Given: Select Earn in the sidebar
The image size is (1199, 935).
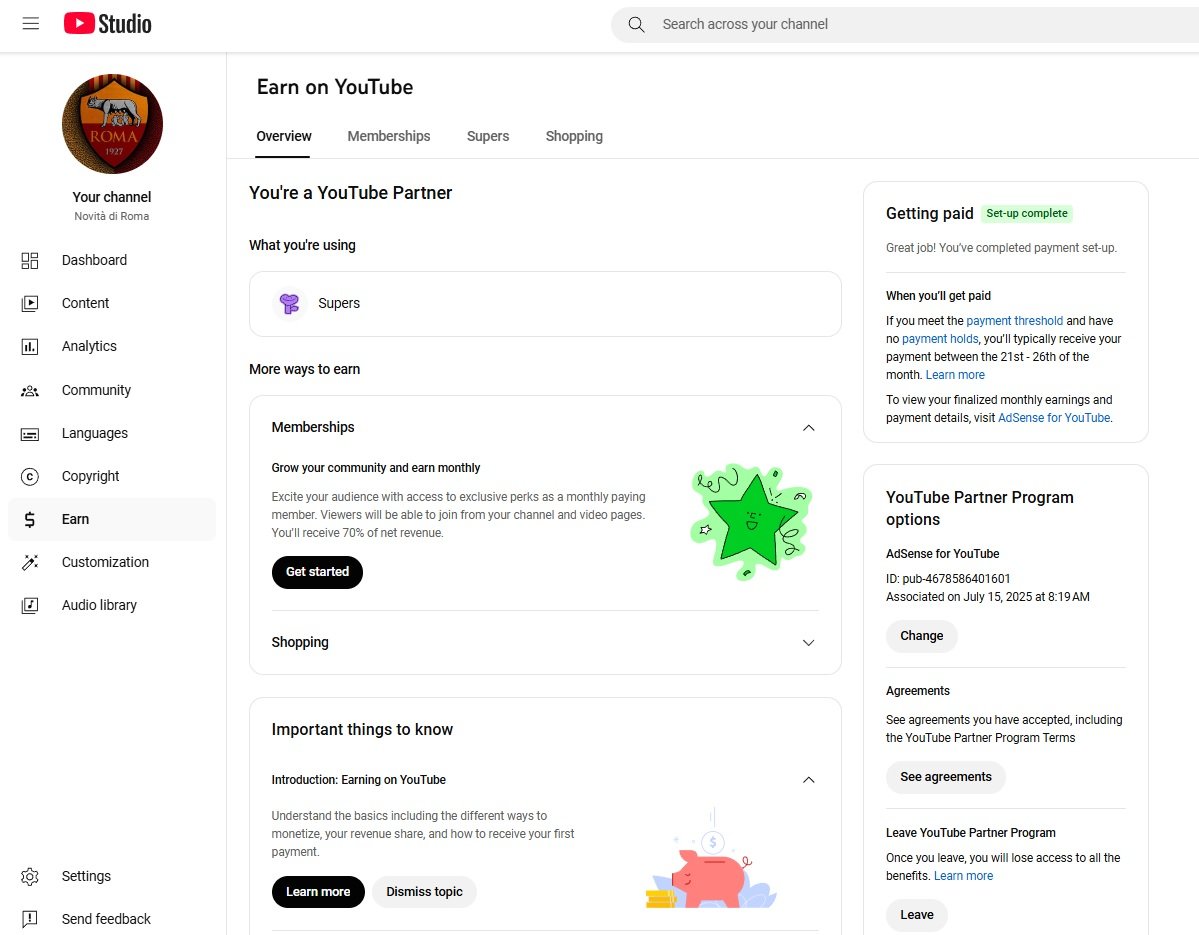Looking at the screenshot, I should [x=112, y=520].
